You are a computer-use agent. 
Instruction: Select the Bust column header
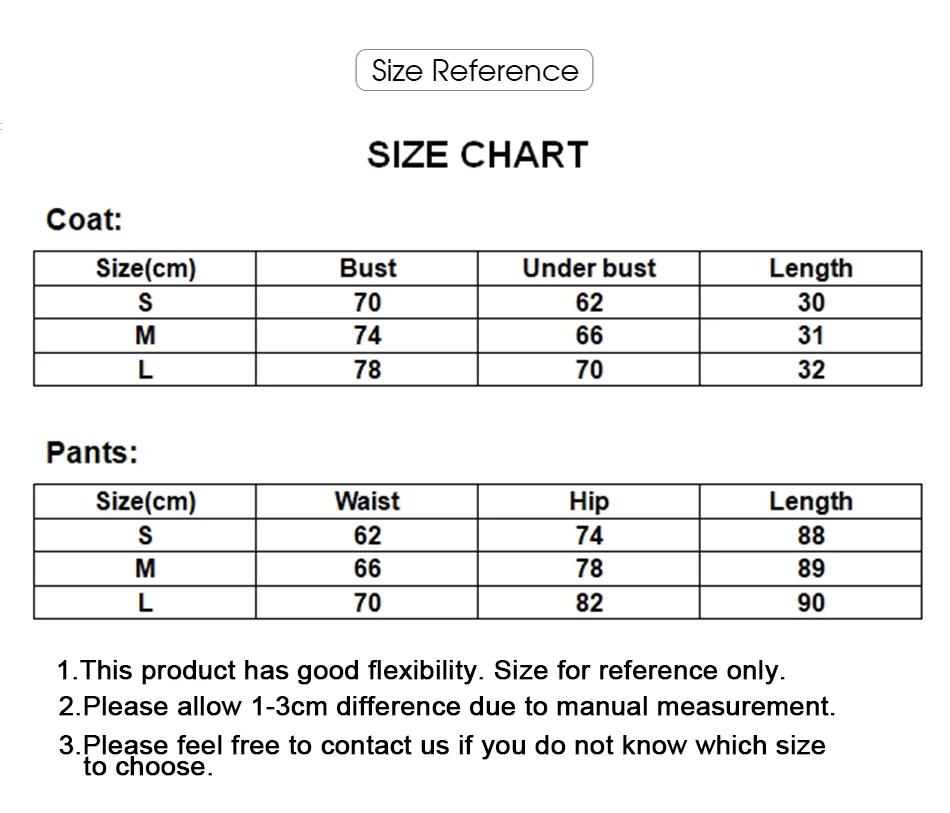[368, 268]
